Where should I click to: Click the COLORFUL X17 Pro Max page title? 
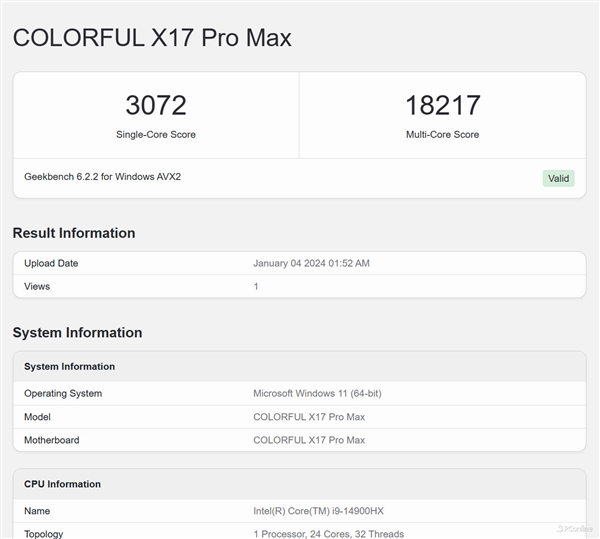[x=152, y=37]
